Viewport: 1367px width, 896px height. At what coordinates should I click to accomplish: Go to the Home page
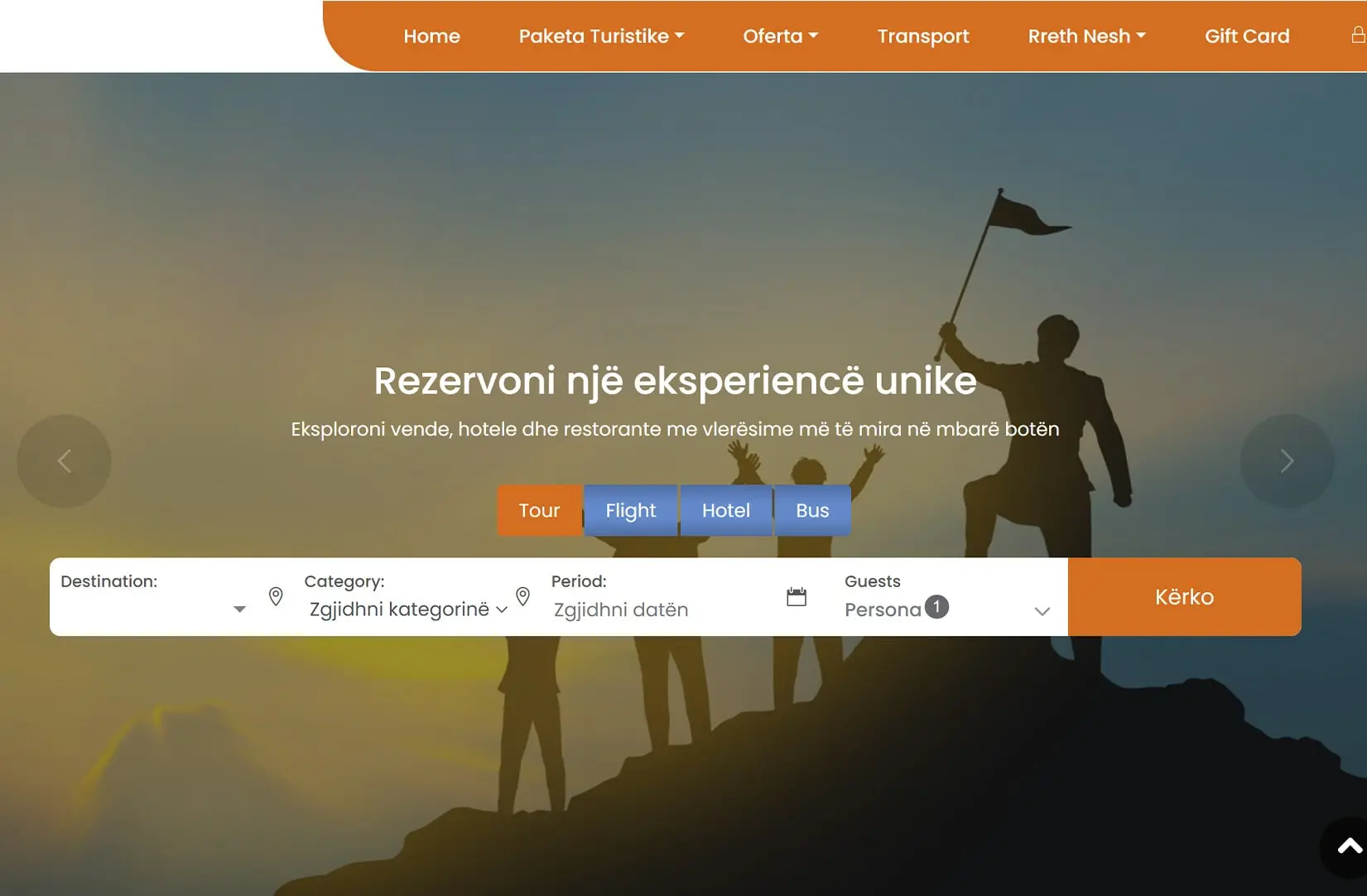(431, 36)
